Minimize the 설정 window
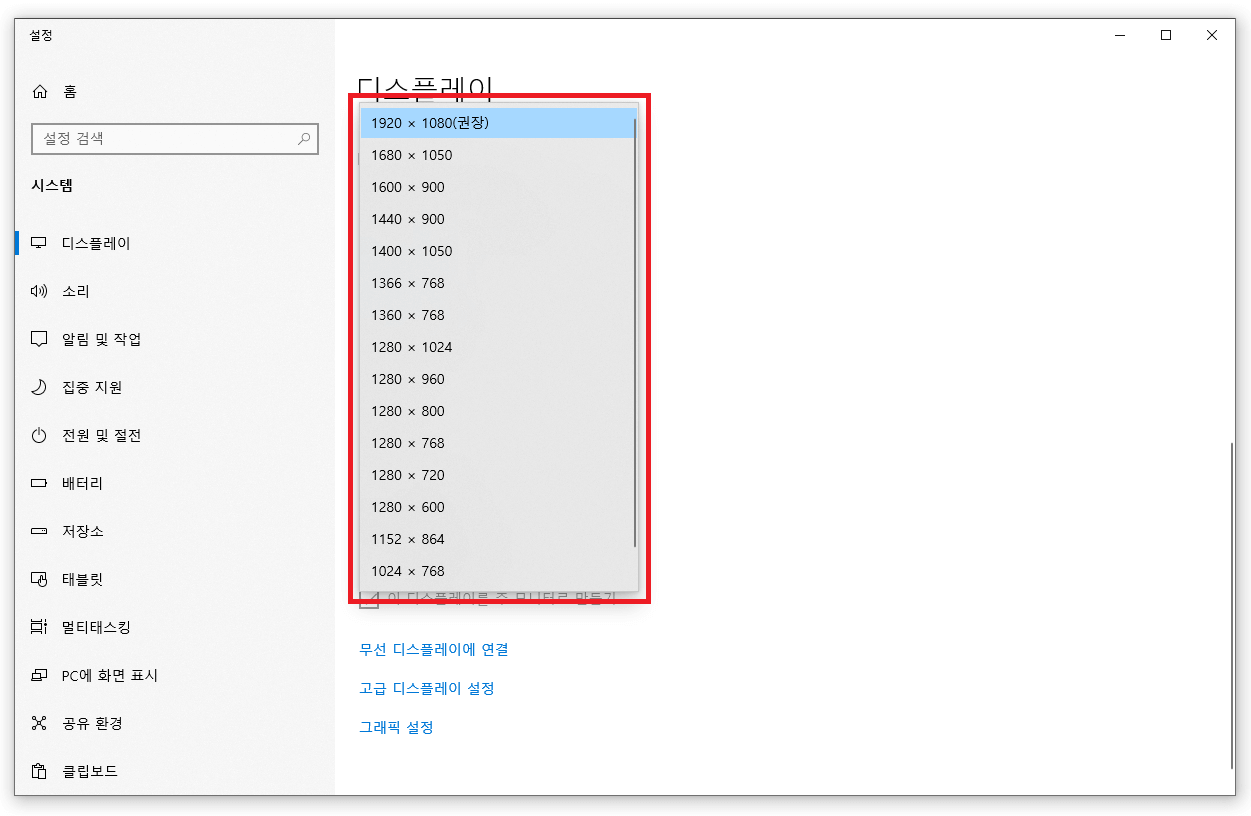Viewport: 1251px width, 816px height. pyautogui.click(x=1120, y=35)
